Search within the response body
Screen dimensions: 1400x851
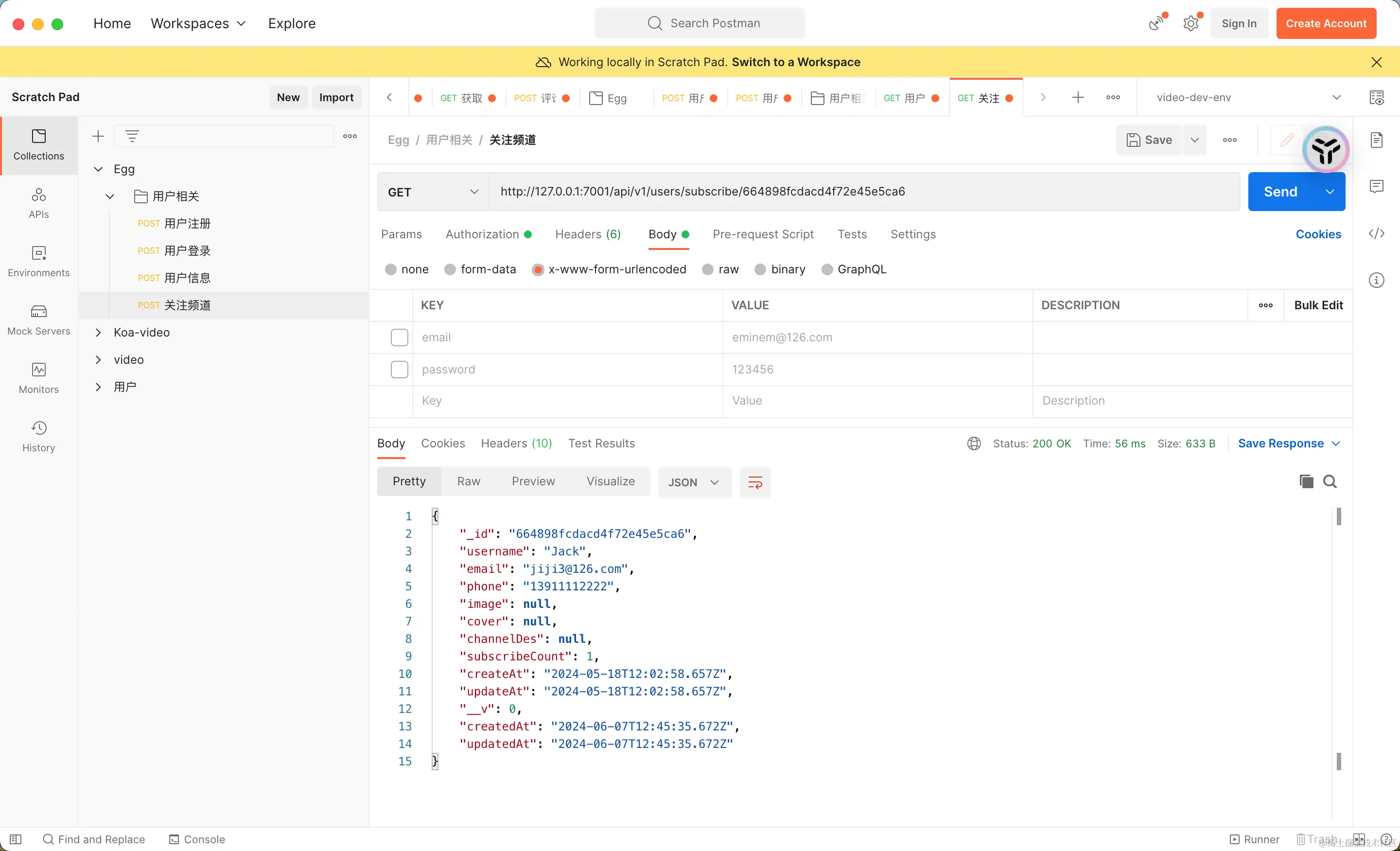(1330, 481)
